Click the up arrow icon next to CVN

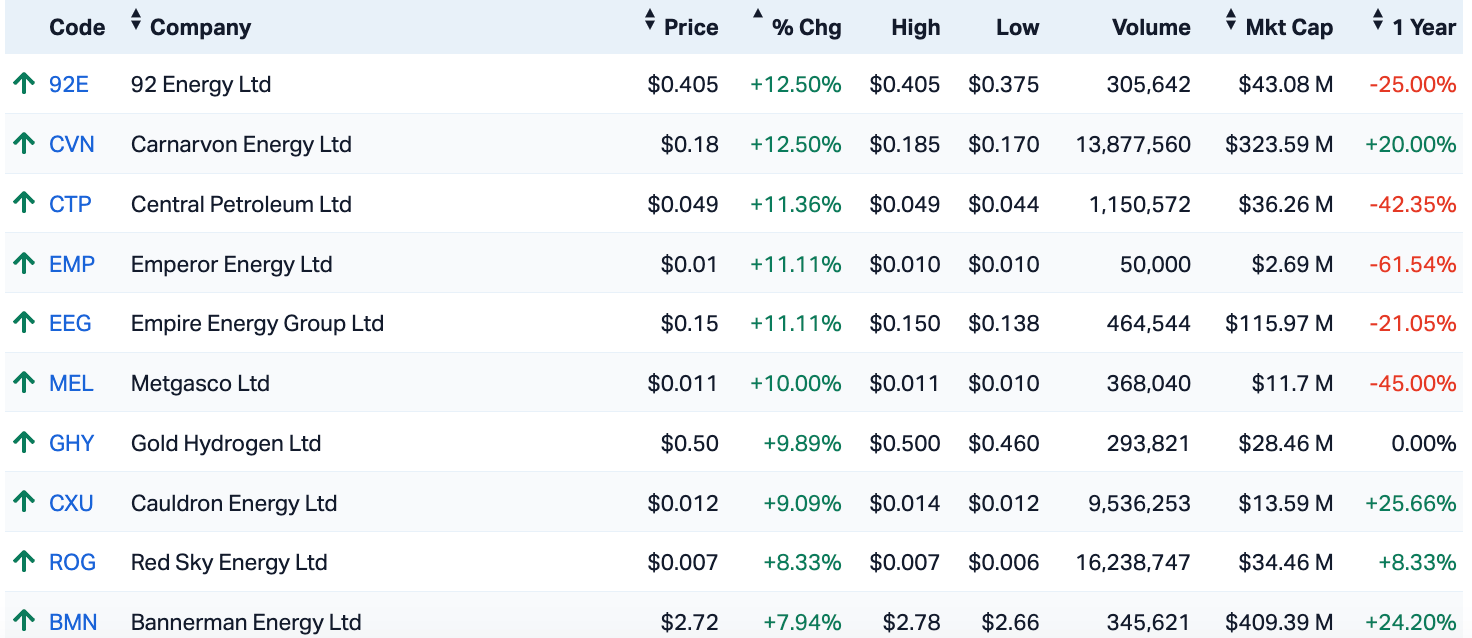[24, 144]
